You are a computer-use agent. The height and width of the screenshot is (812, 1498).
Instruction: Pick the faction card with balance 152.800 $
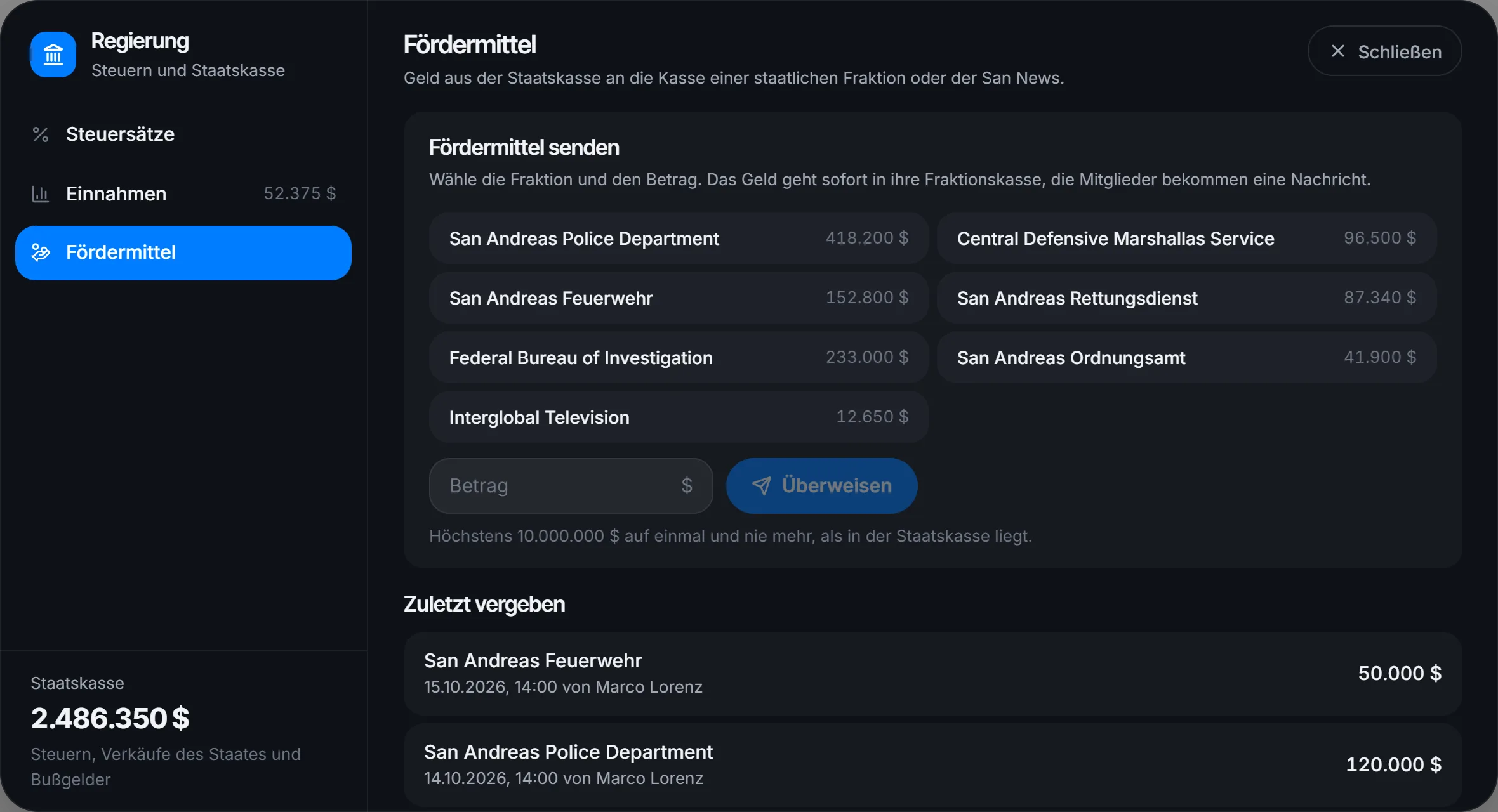[679, 298]
